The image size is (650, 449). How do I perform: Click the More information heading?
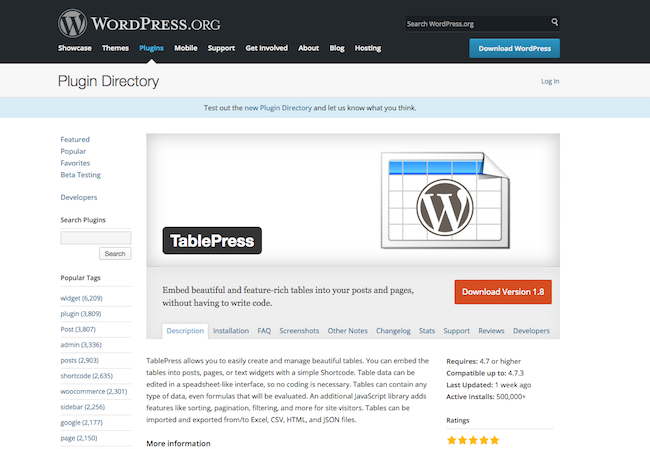coord(178,443)
